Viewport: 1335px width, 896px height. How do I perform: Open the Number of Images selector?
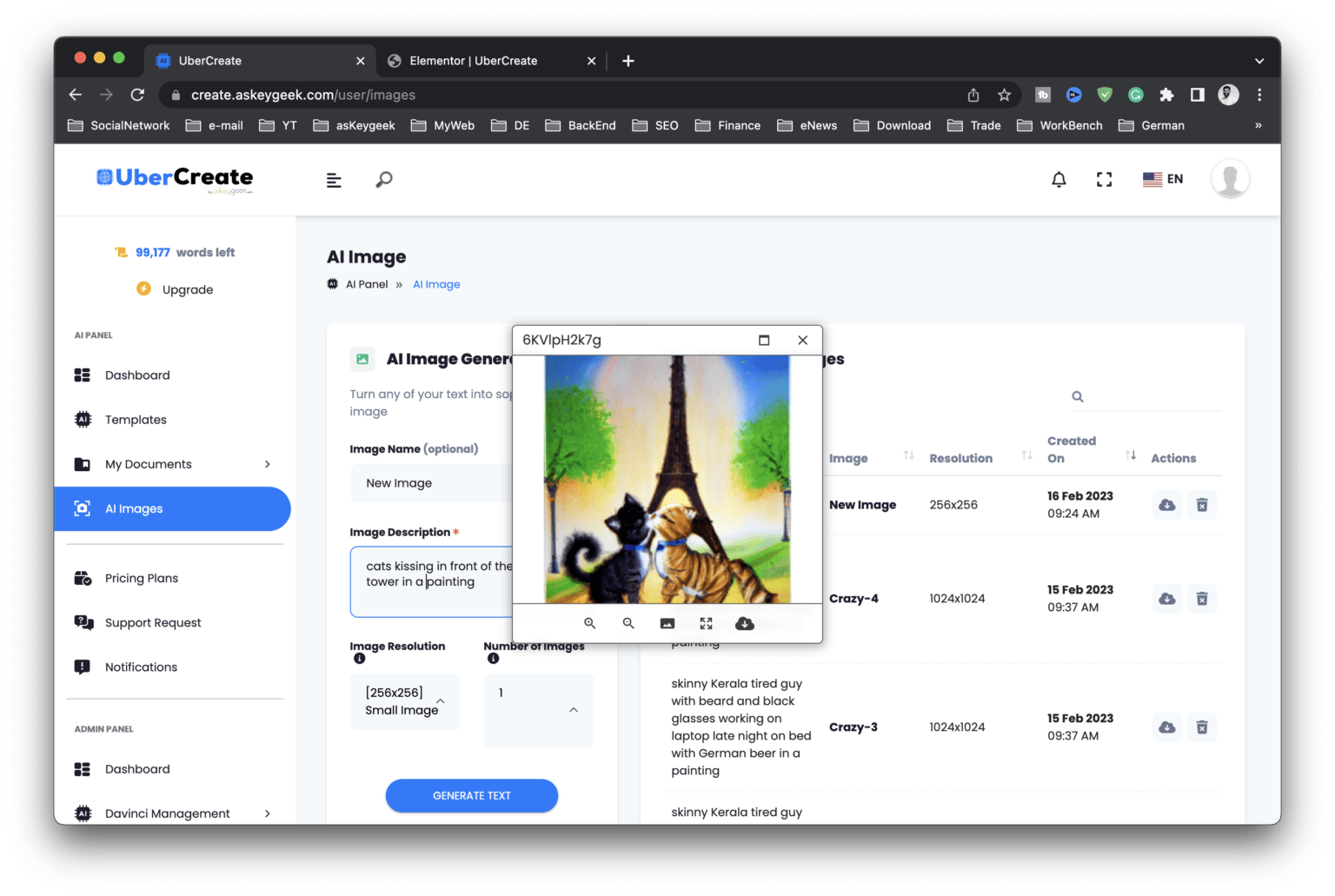coord(538,710)
